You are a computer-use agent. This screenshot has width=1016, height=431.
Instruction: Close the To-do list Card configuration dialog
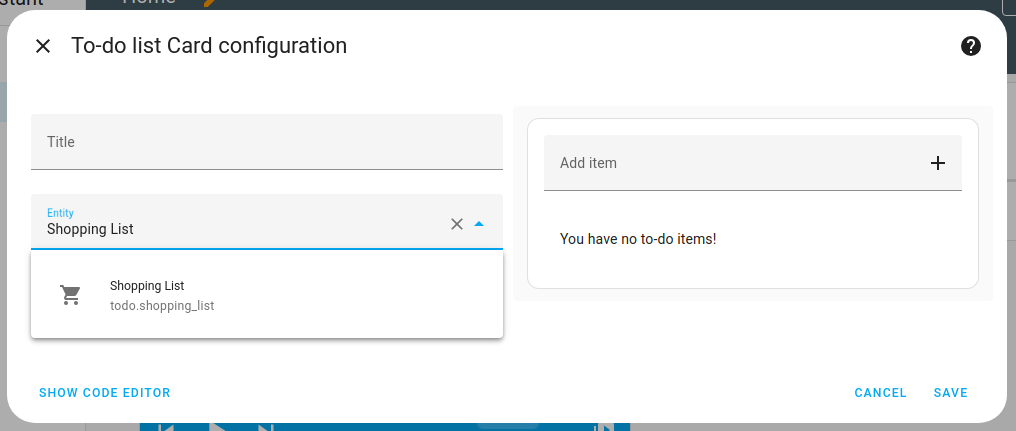42,46
